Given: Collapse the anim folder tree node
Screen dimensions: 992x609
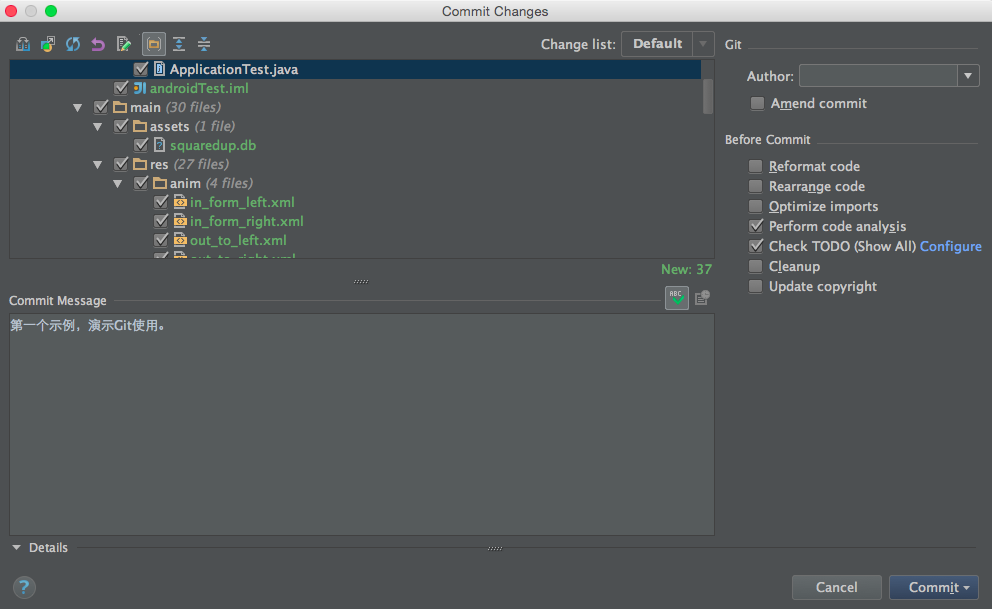Looking at the screenshot, I should click(x=118, y=183).
